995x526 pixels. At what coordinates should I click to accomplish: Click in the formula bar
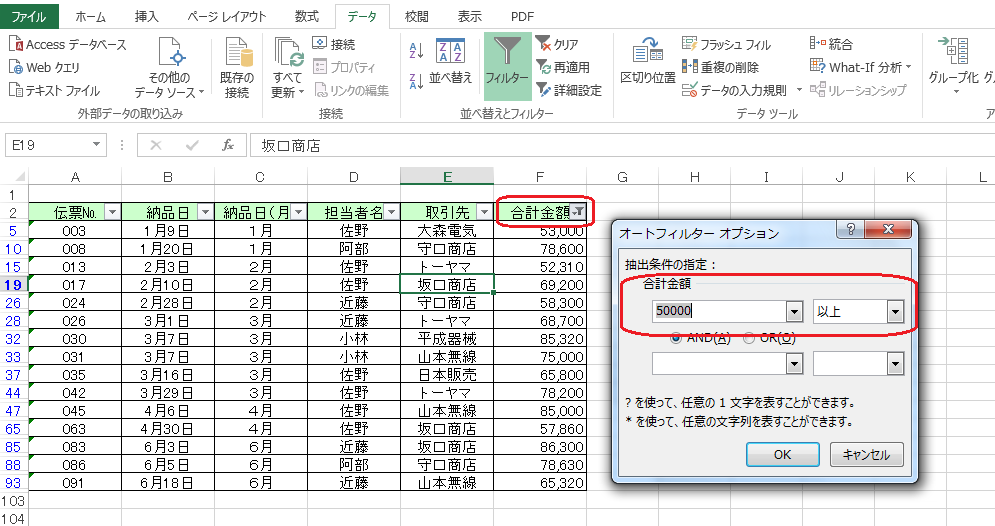(622, 145)
